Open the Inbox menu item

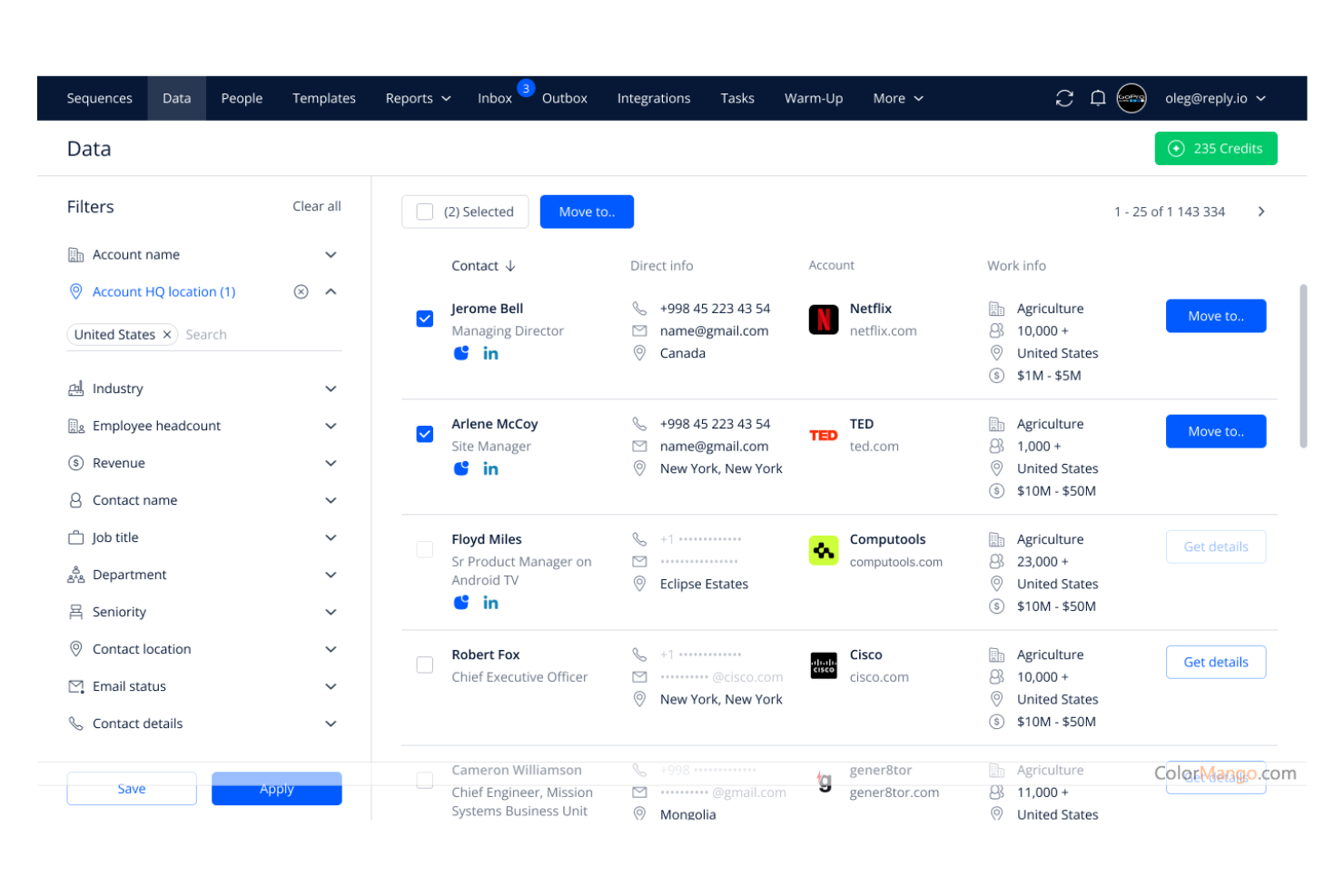[494, 98]
